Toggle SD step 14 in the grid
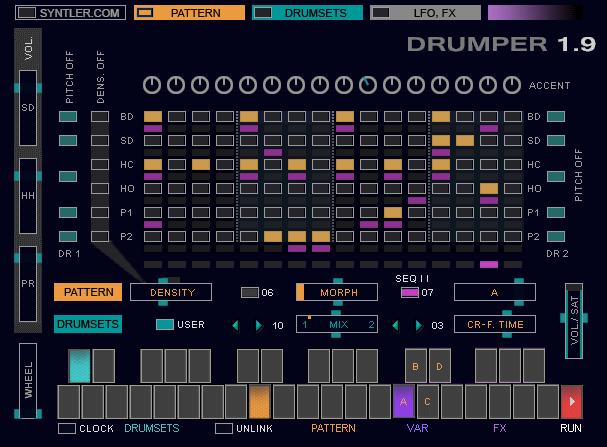The width and height of the screenshot is (607, 447). (x=465, y=140)
